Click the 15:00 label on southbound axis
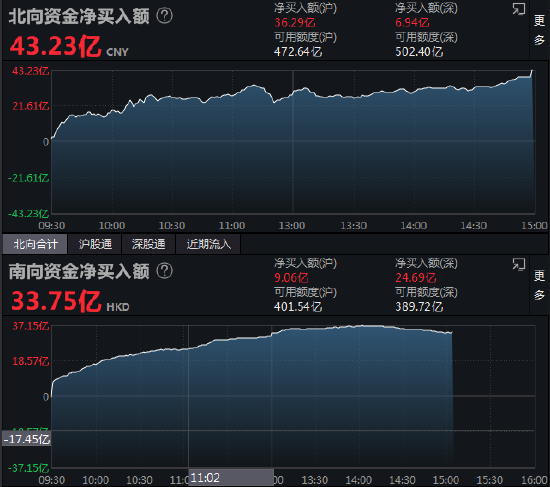The image size is (550, 487). point(446,480)
